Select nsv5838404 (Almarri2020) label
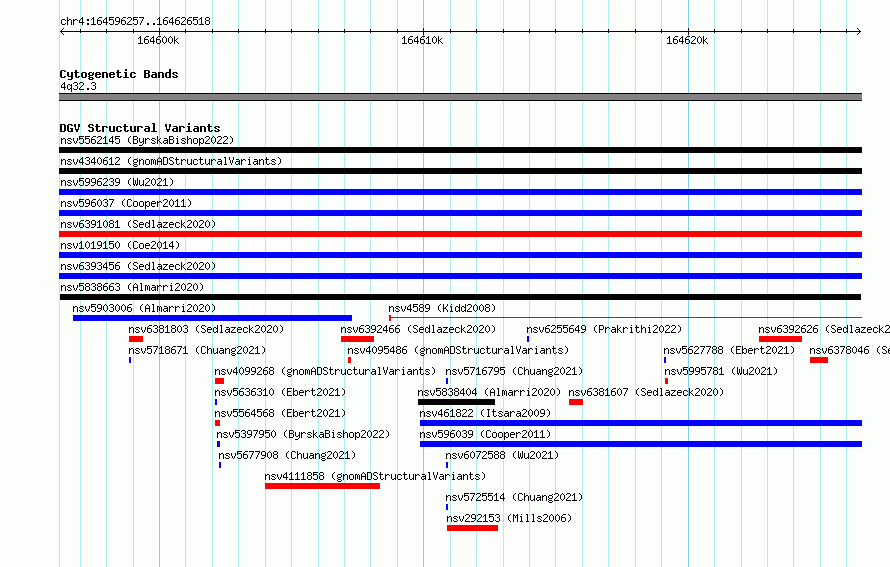This screenshot has height=567, width=890. tap(489, 392)
